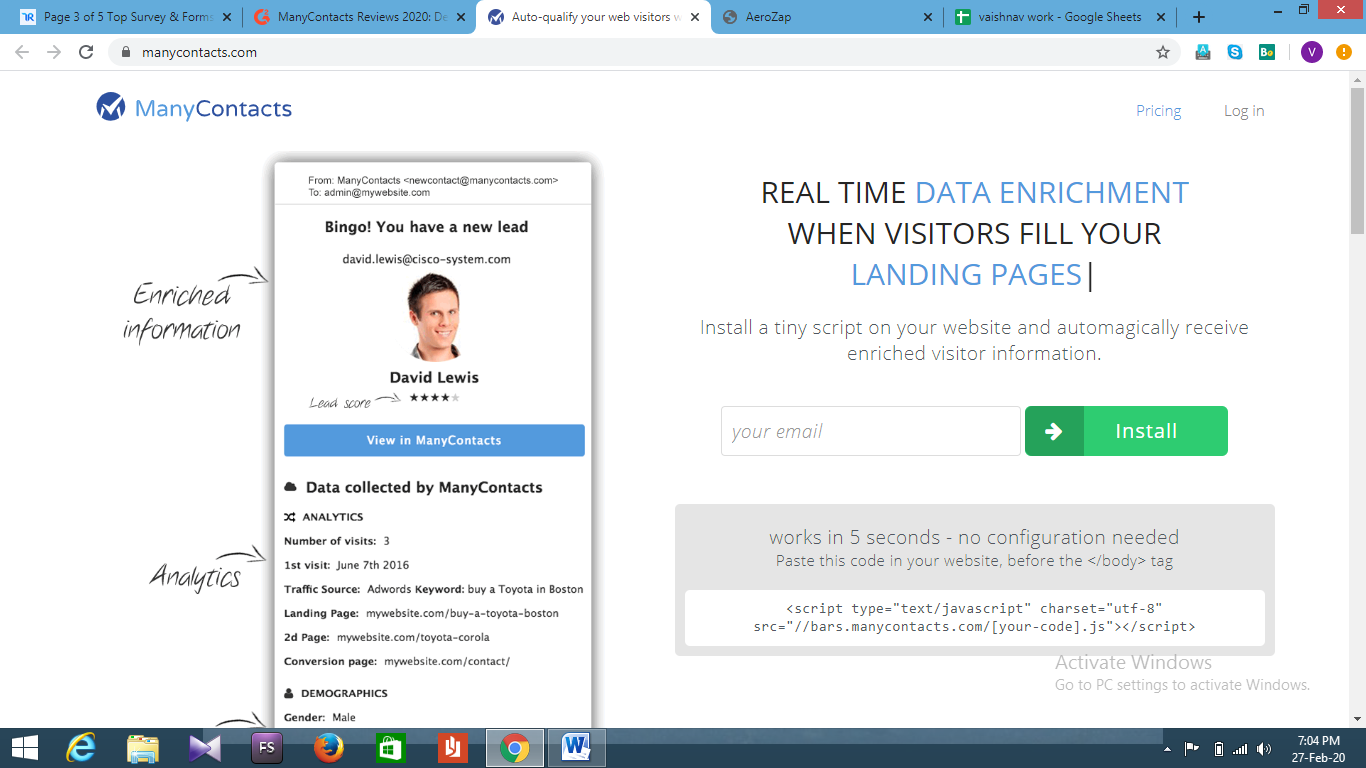This screenshot has height=768, width=1366.
Task: Open Visual Studio from the taskbar
Action: [x=205, y=748]
